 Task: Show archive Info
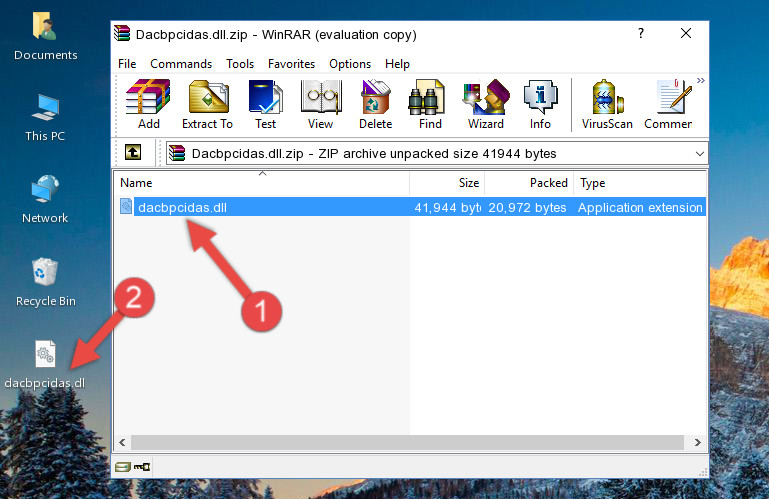coord(540,105)
